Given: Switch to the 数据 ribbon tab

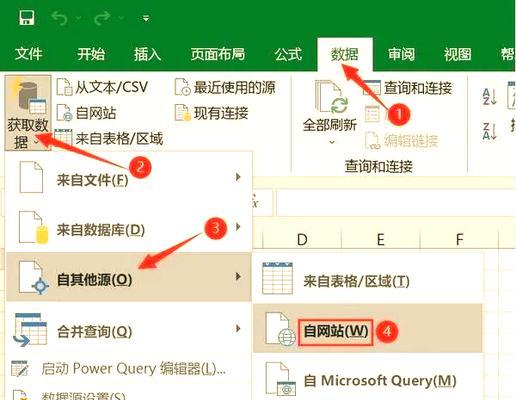Looking at the screenshot, I should (x=345, y=54).
